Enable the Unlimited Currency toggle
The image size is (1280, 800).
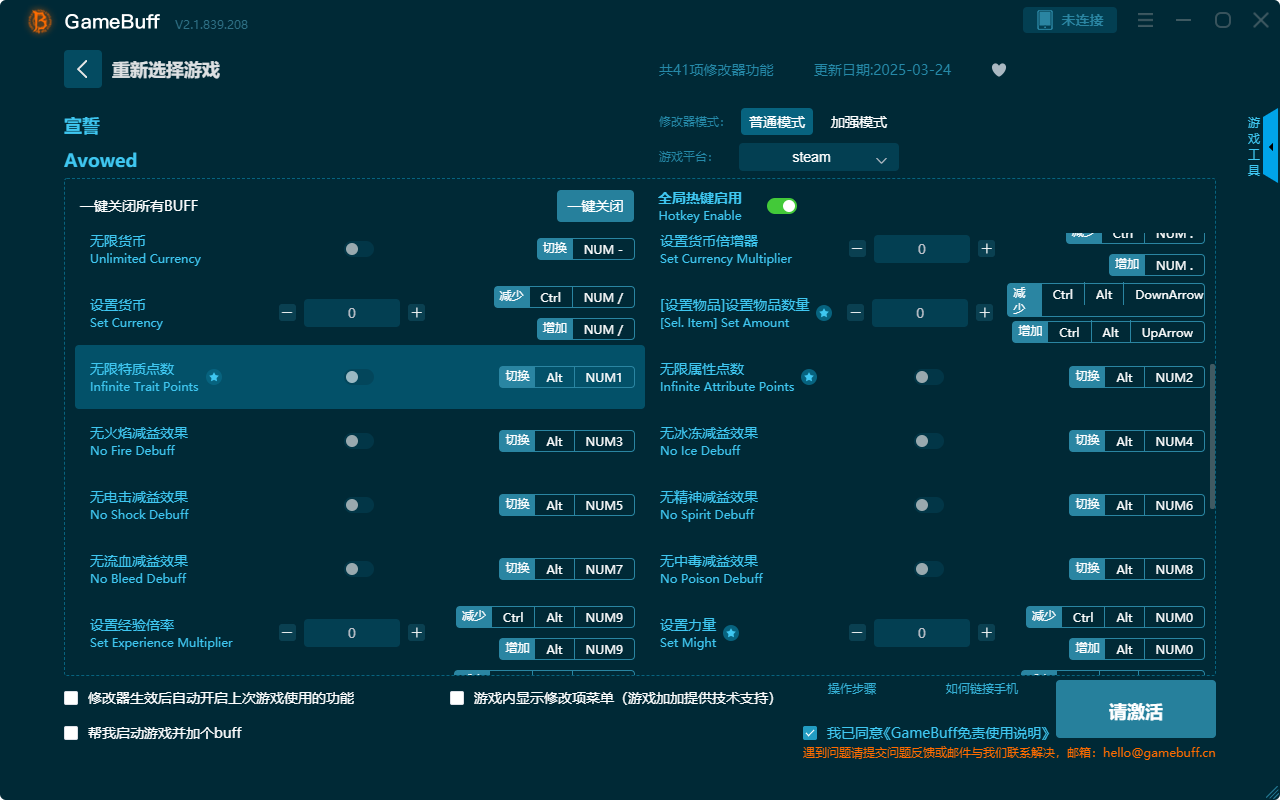(x=358, y=249)
